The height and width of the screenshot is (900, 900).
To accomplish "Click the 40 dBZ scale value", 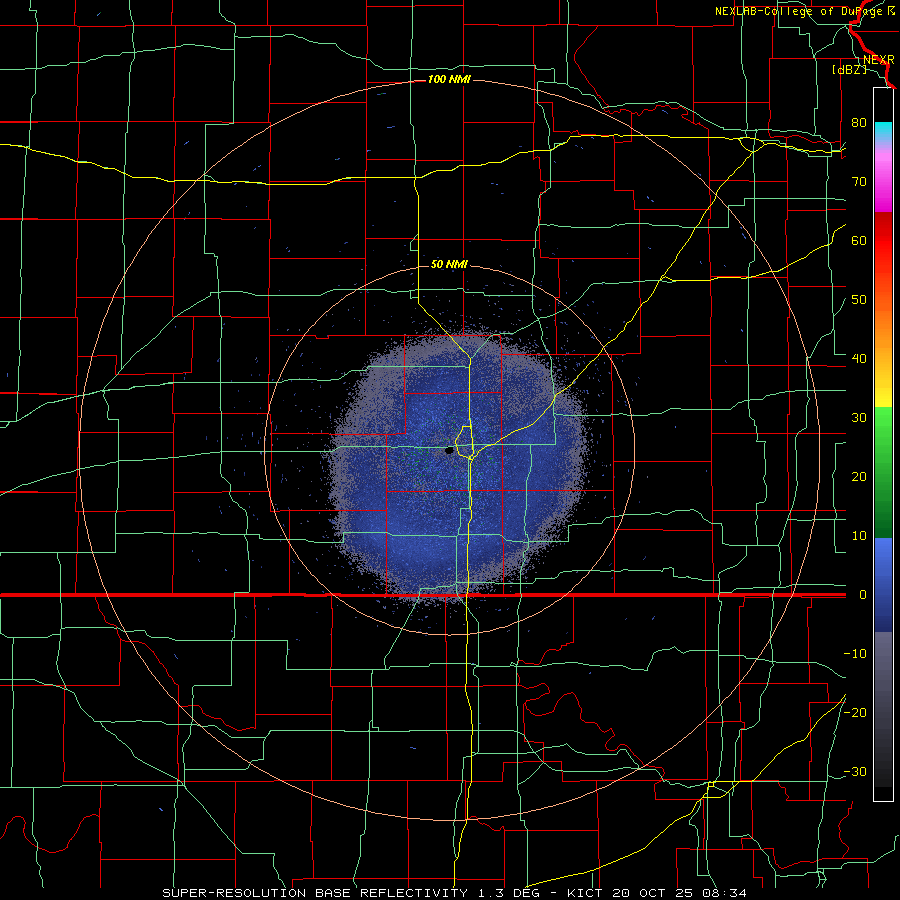I will (x=859, y=359).
